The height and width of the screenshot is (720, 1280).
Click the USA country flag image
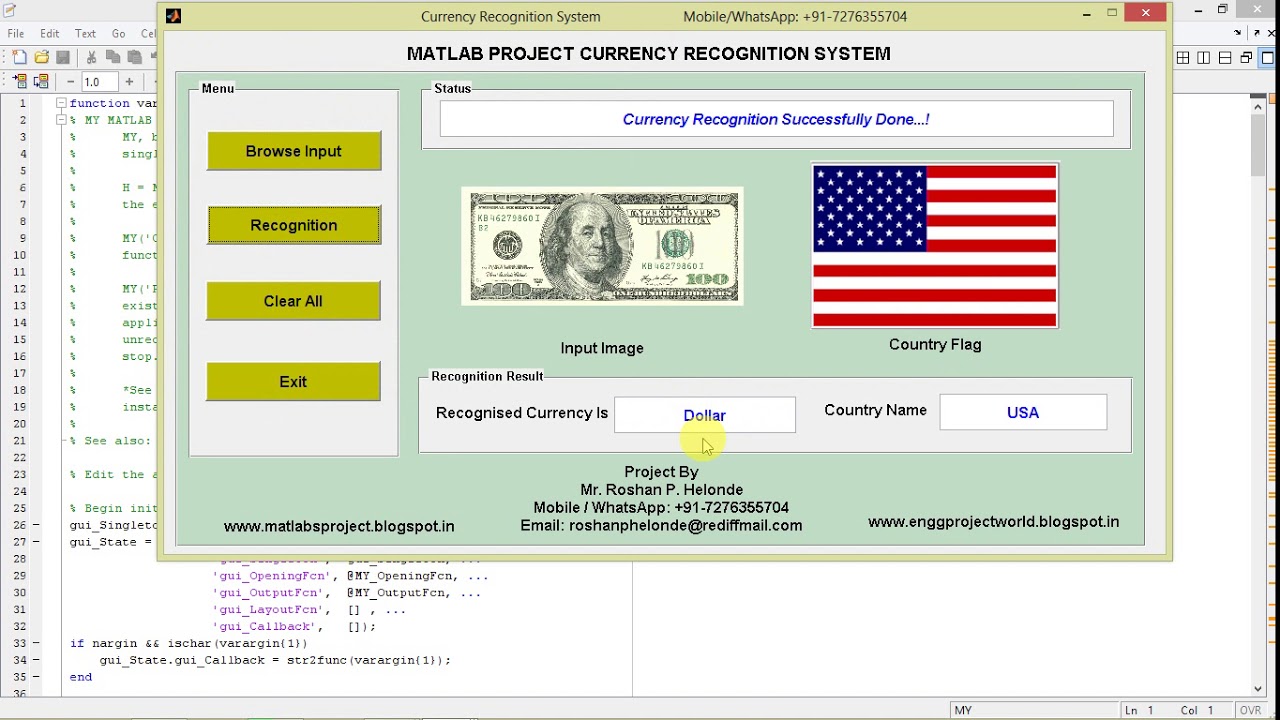tap(935, 246)
